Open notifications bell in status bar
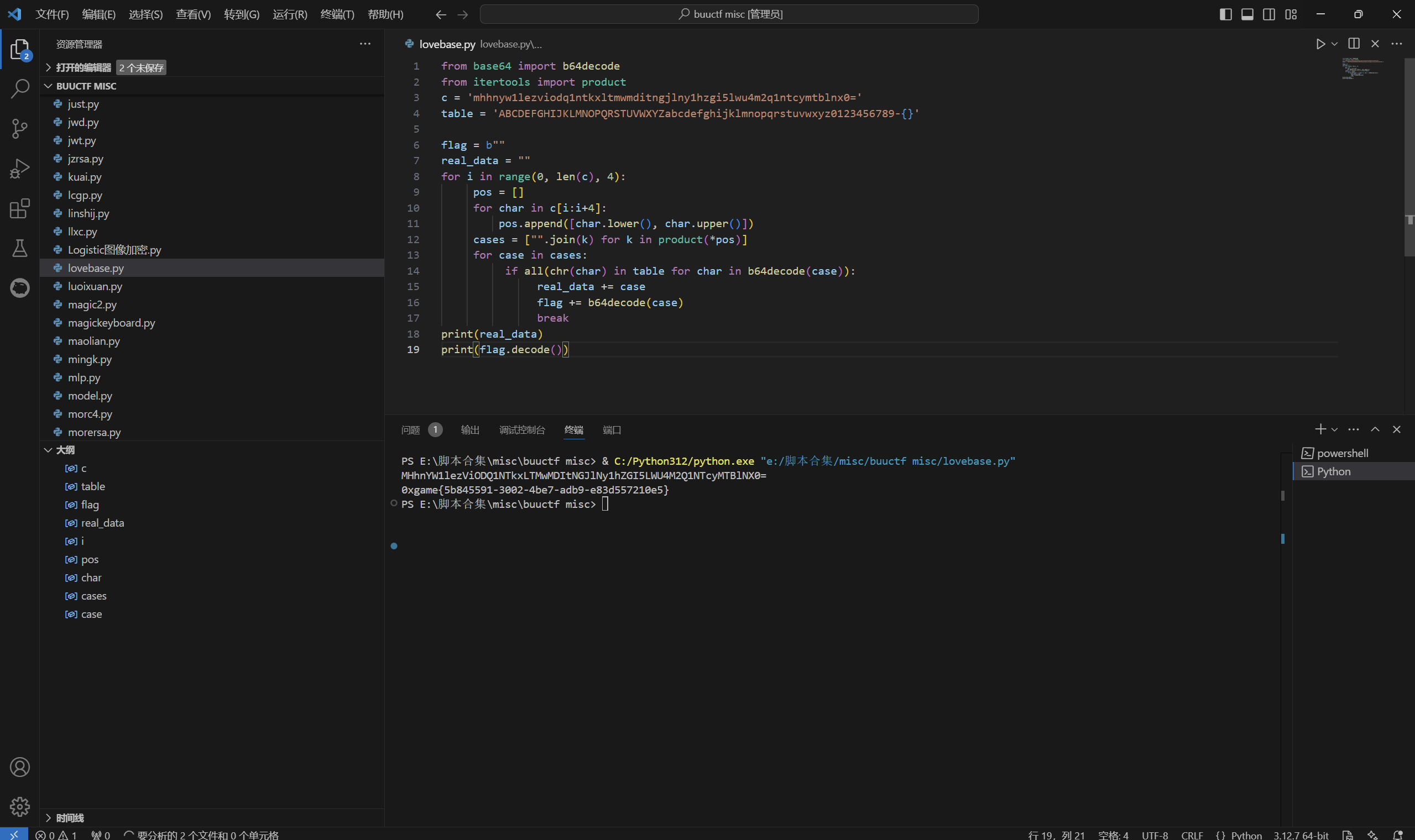 (1397, 834)
